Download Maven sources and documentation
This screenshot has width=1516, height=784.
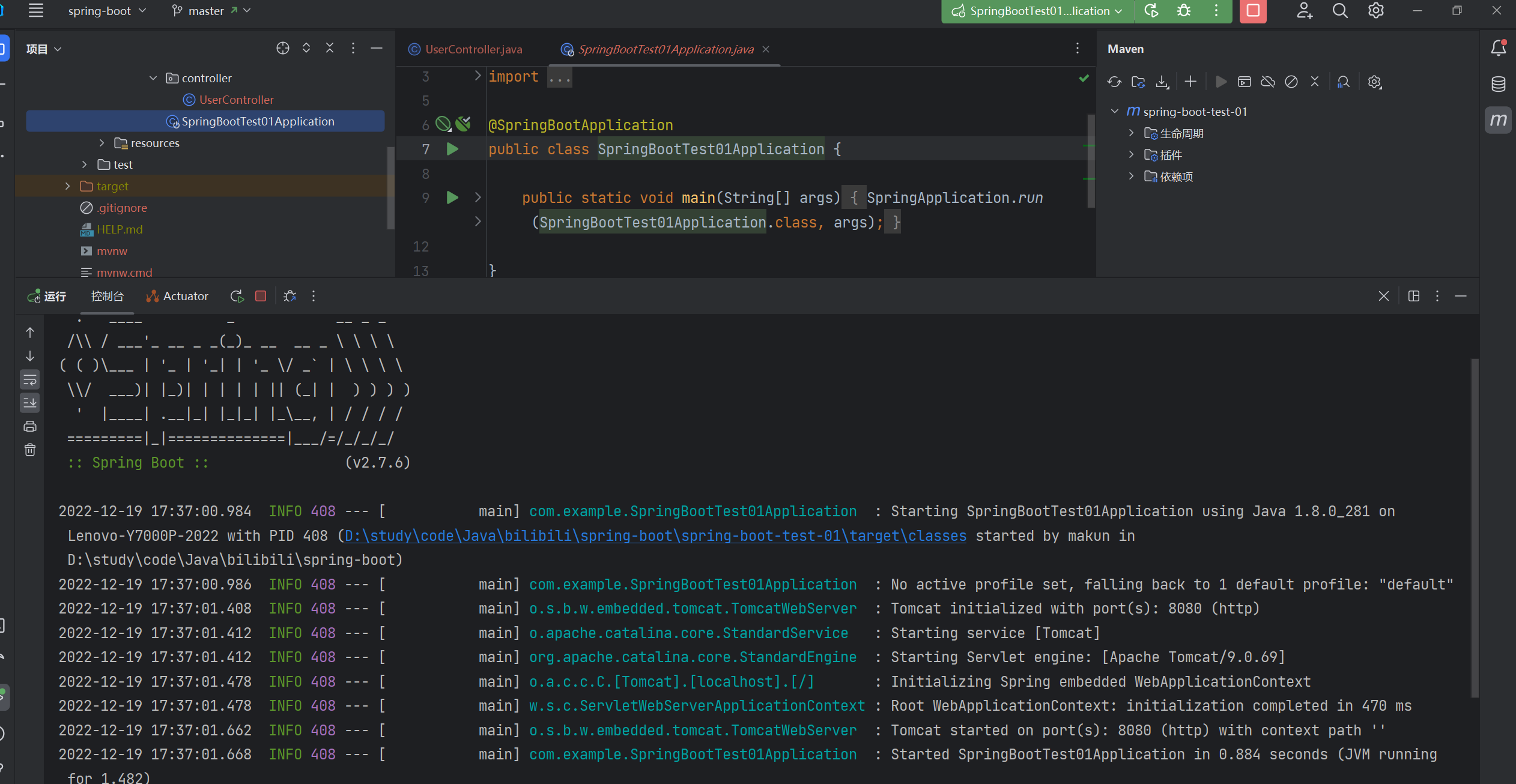click(1162, 82)
